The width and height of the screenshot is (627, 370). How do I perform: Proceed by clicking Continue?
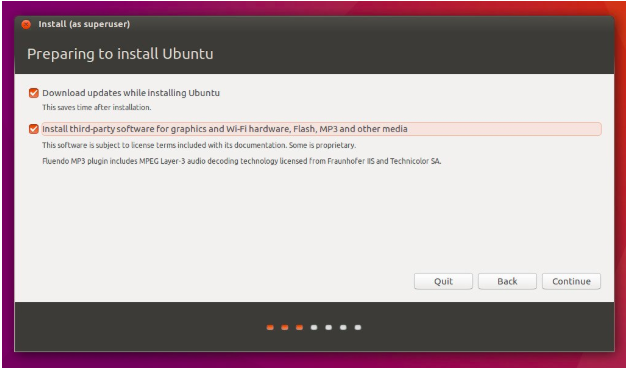point(571,281)
